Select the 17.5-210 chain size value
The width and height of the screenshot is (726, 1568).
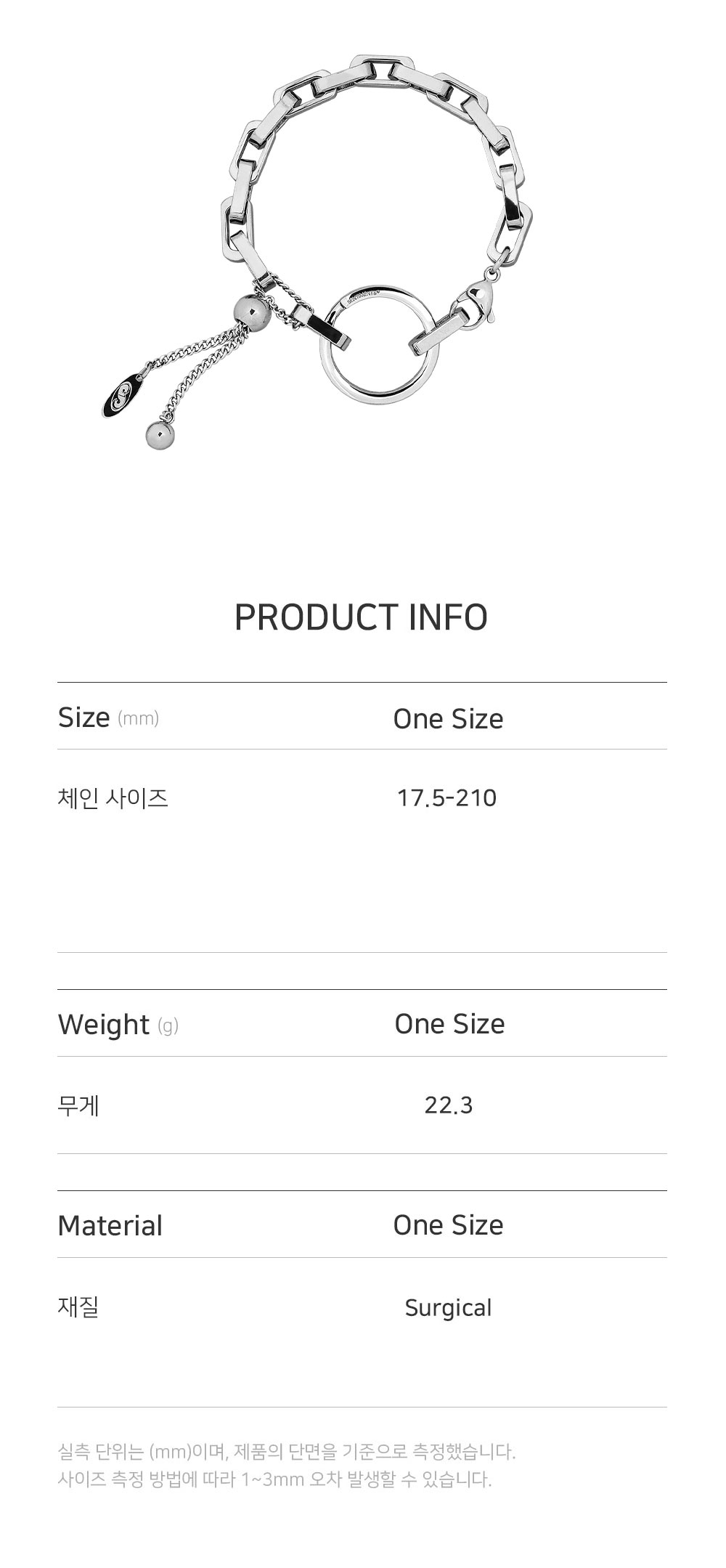[446, 798]
